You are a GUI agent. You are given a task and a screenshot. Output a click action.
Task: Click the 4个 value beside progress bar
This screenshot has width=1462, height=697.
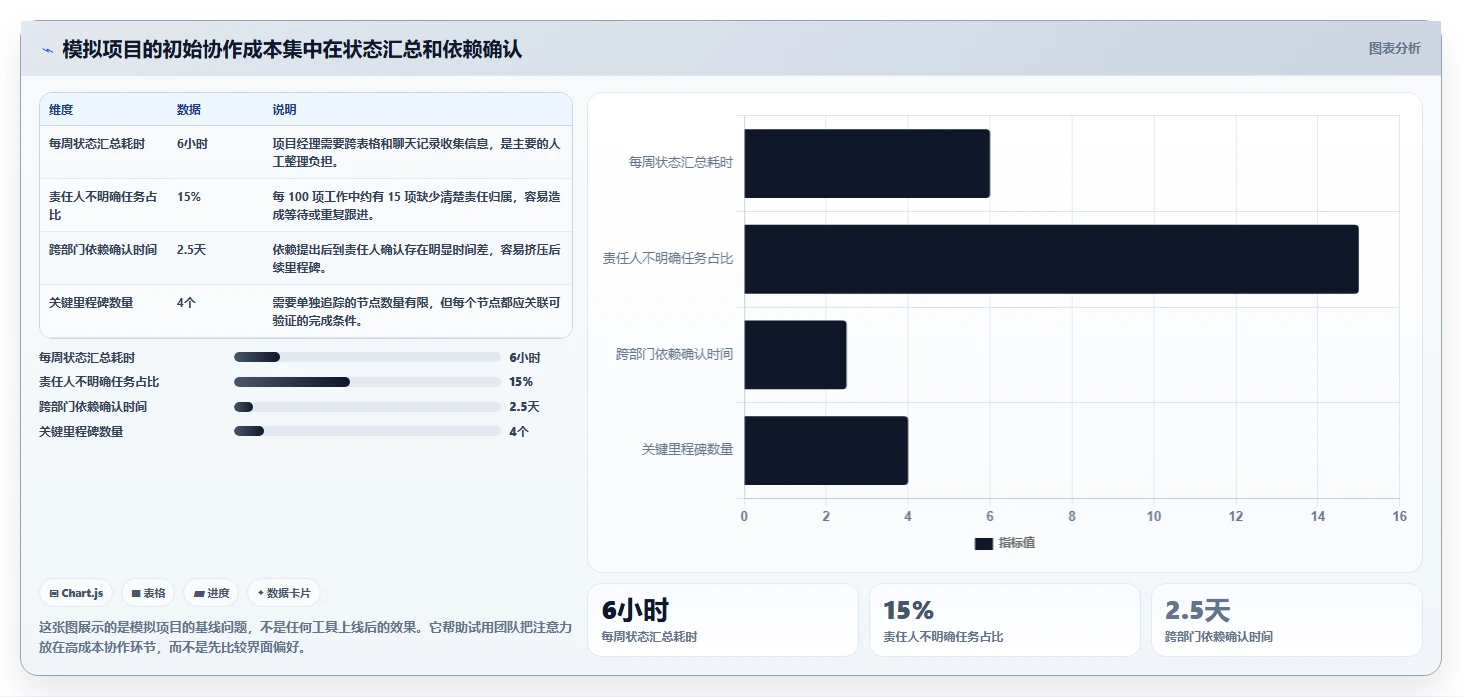(519, 431)
